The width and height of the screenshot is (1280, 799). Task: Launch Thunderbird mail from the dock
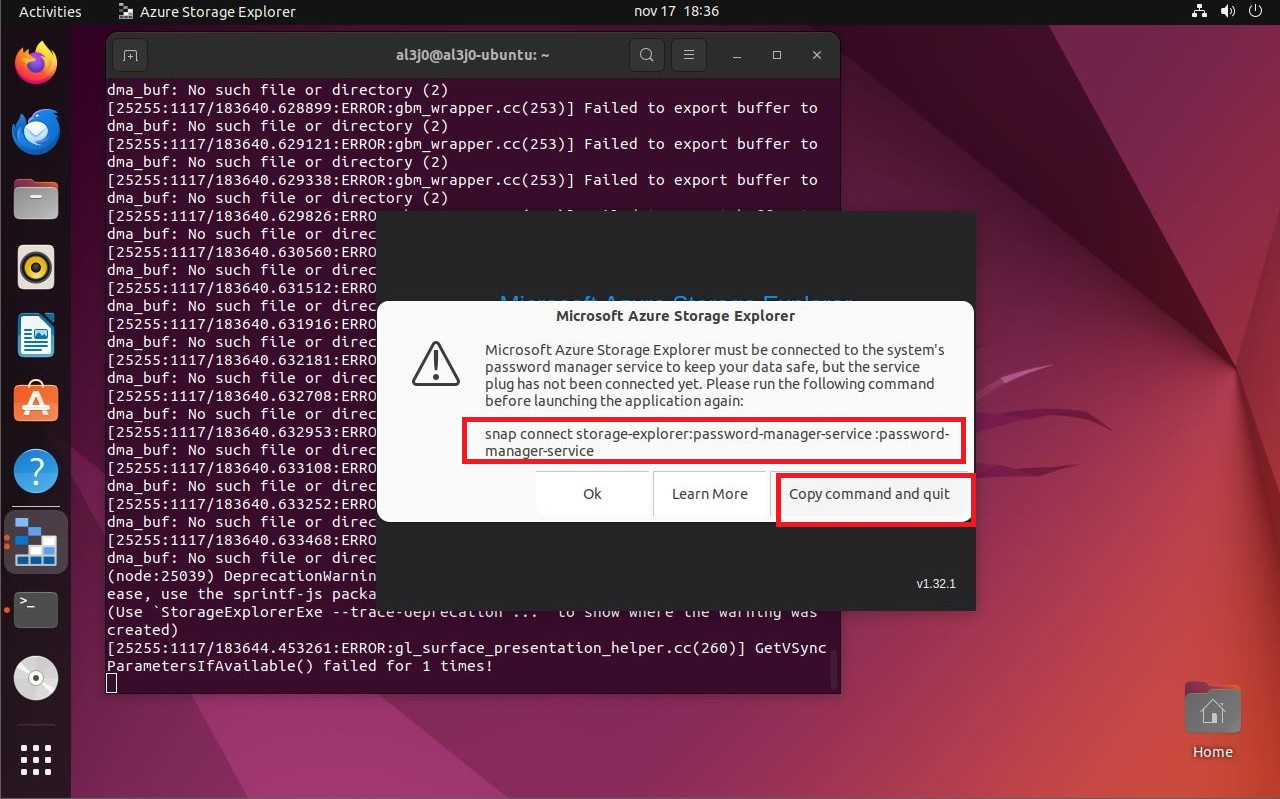tap(36, 132)
